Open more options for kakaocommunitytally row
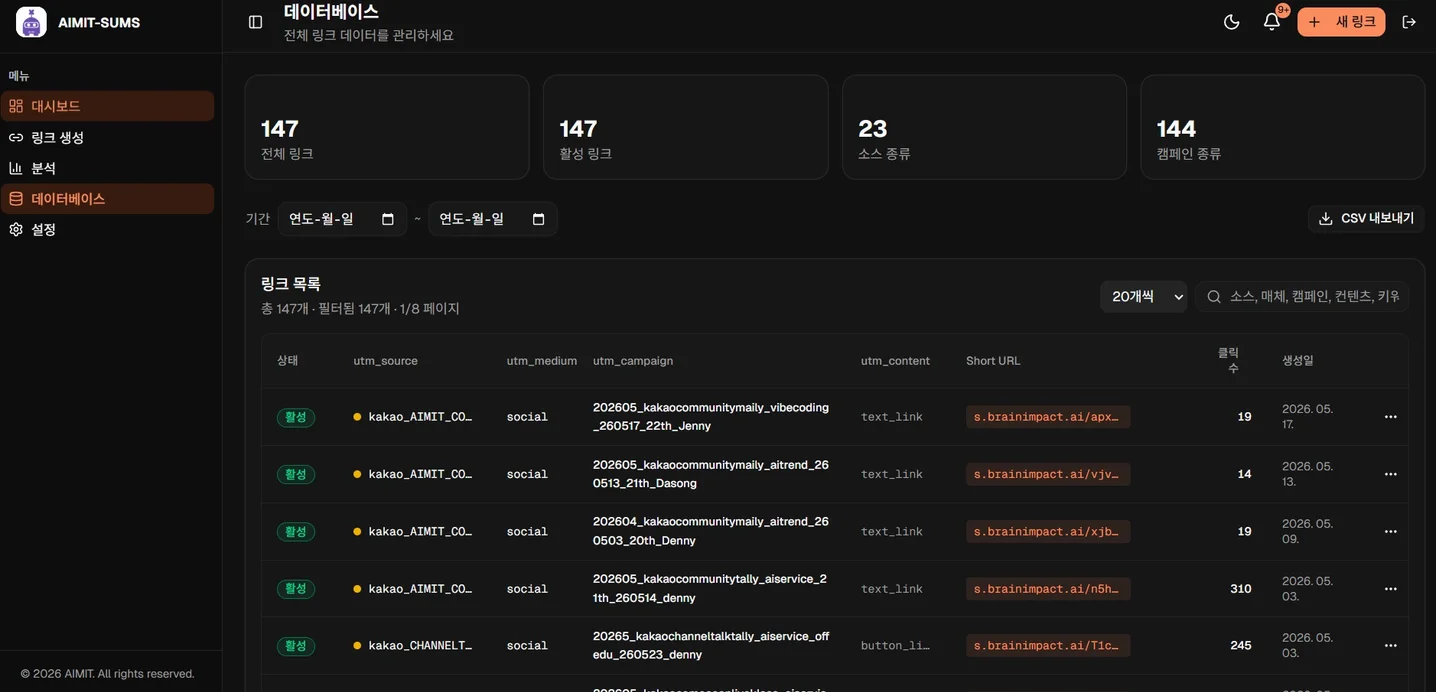 [1390, 589]
